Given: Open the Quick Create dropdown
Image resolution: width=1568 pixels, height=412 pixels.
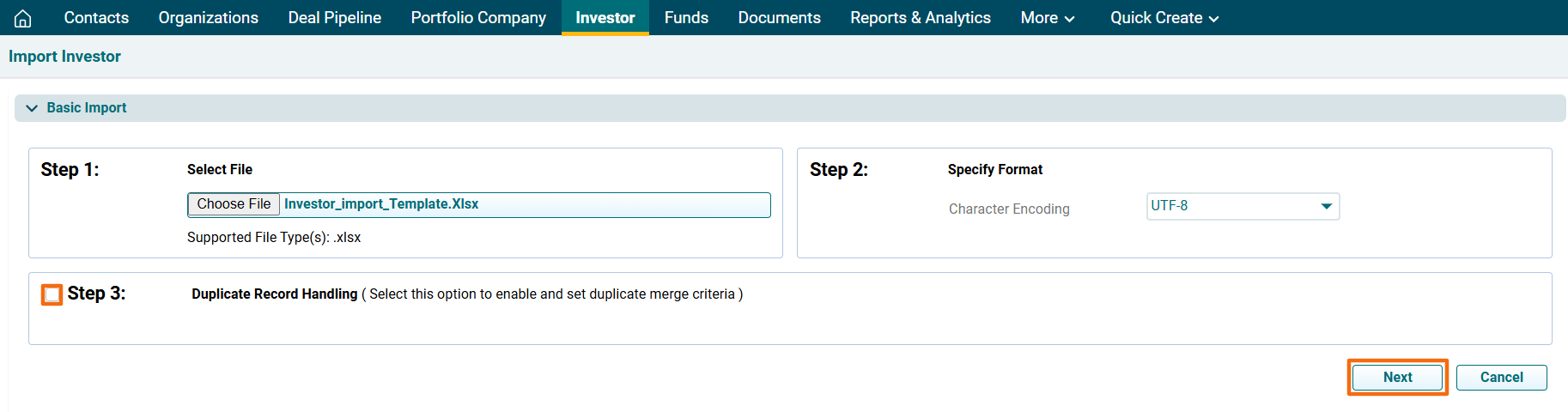Looking at the screenshot, I should click(x=1164, y=18).
